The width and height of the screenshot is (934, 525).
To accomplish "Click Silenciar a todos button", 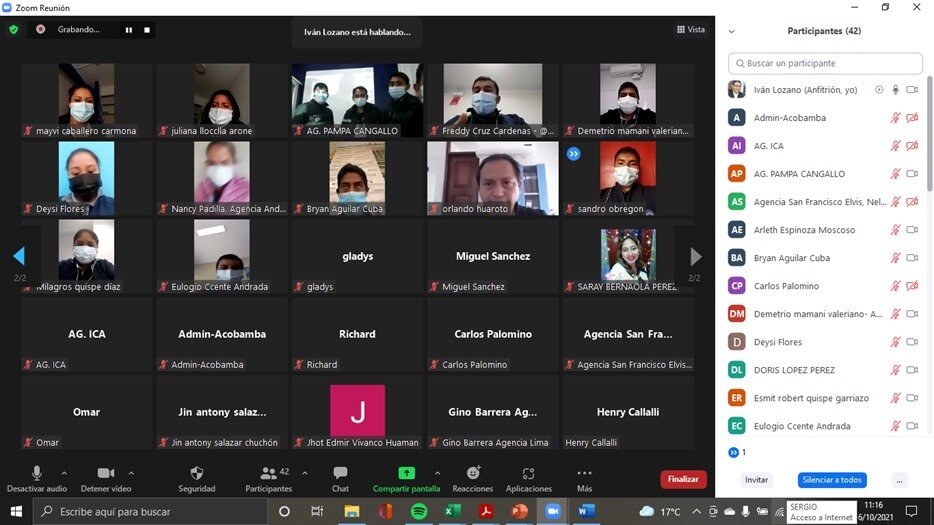I will (x=832, y=480).
